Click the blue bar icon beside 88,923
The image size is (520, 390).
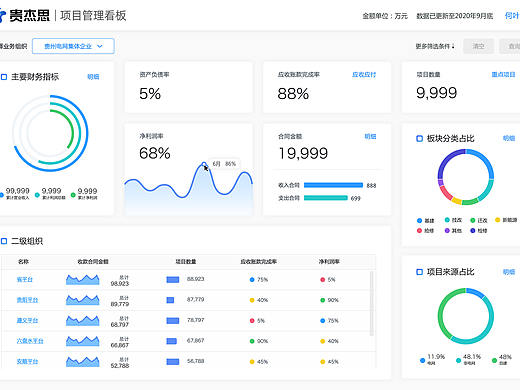(173, 279)
